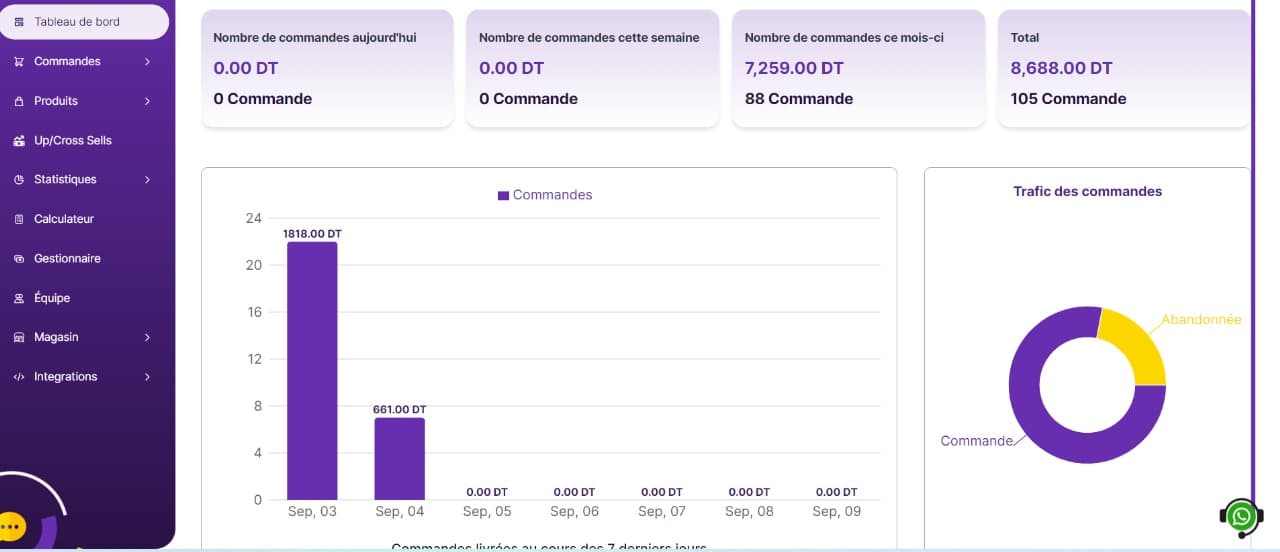Toggle the Commandes legend in bar chart
The height and width of the screenshot is (552, 1280).
click(545, 195)
